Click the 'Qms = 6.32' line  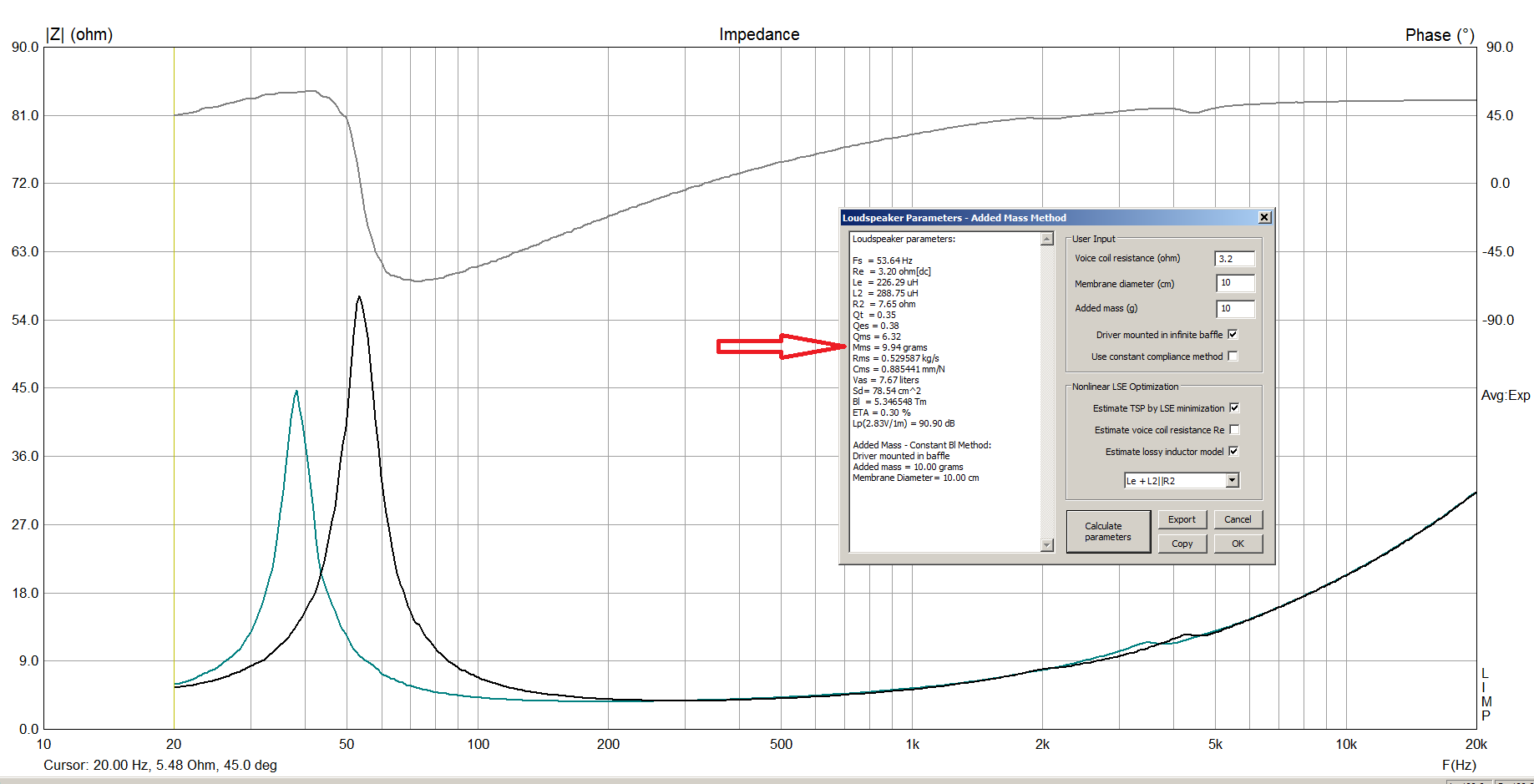[x=877, y=336]
